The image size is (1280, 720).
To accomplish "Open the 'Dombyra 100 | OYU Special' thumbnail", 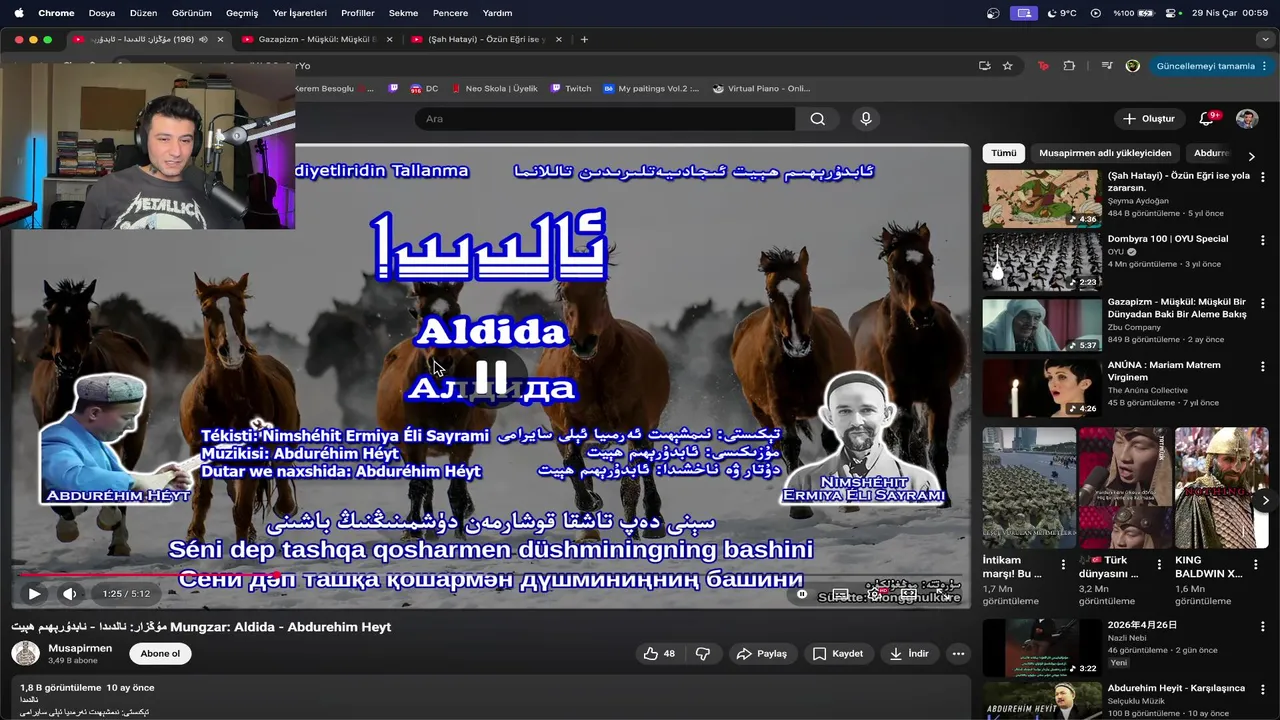I will coord(1041,261).
